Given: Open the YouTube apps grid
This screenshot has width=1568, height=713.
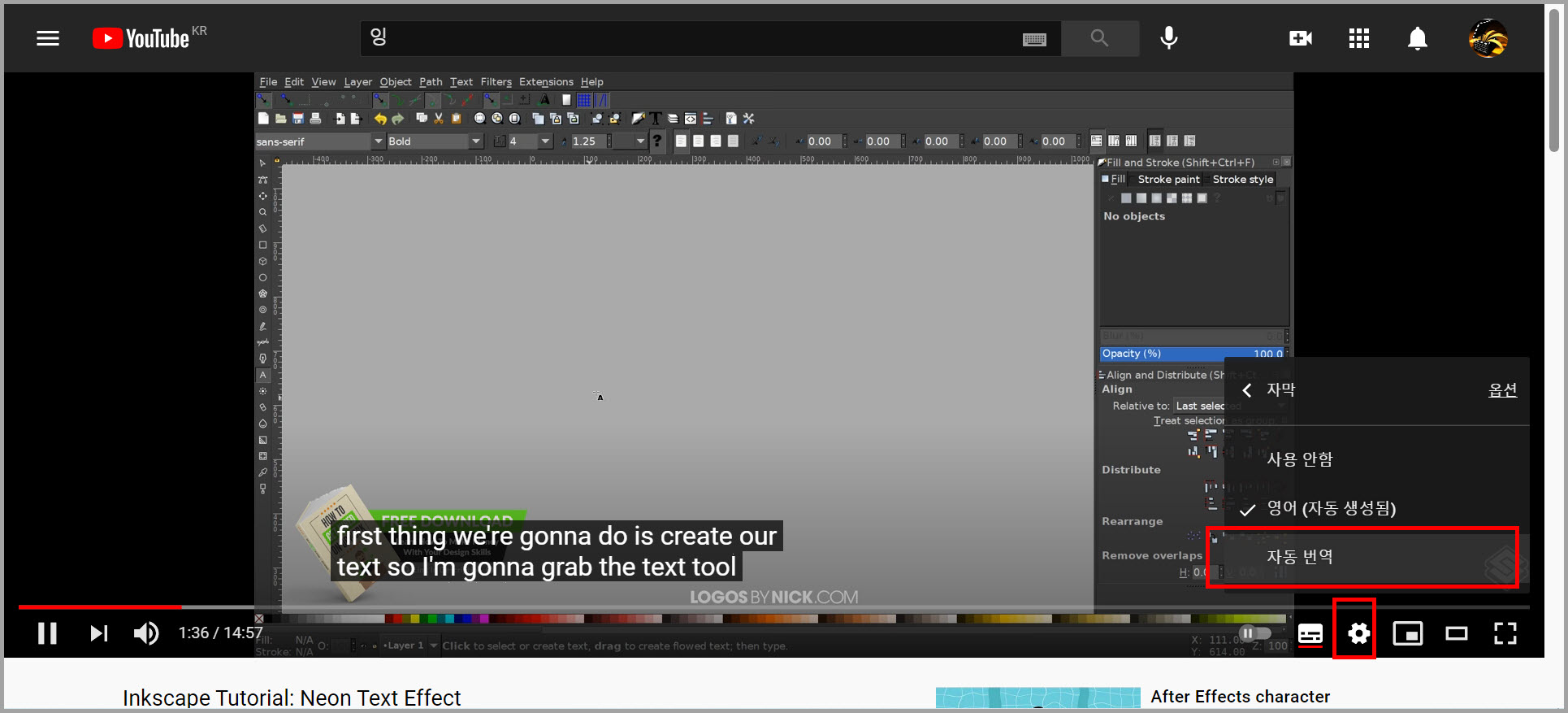Looking at the screenshot, I should point(1359,38).
